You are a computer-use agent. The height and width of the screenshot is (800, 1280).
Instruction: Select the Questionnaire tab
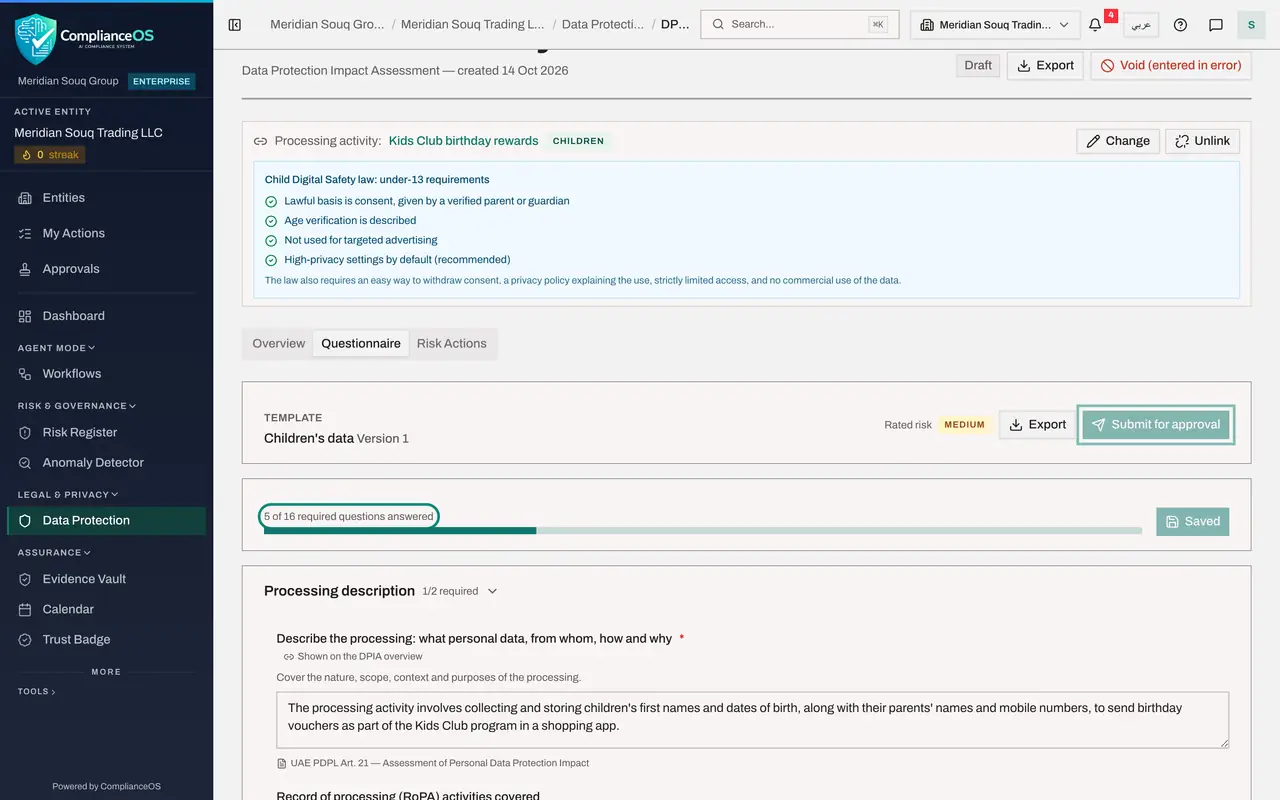pos(361,343)
